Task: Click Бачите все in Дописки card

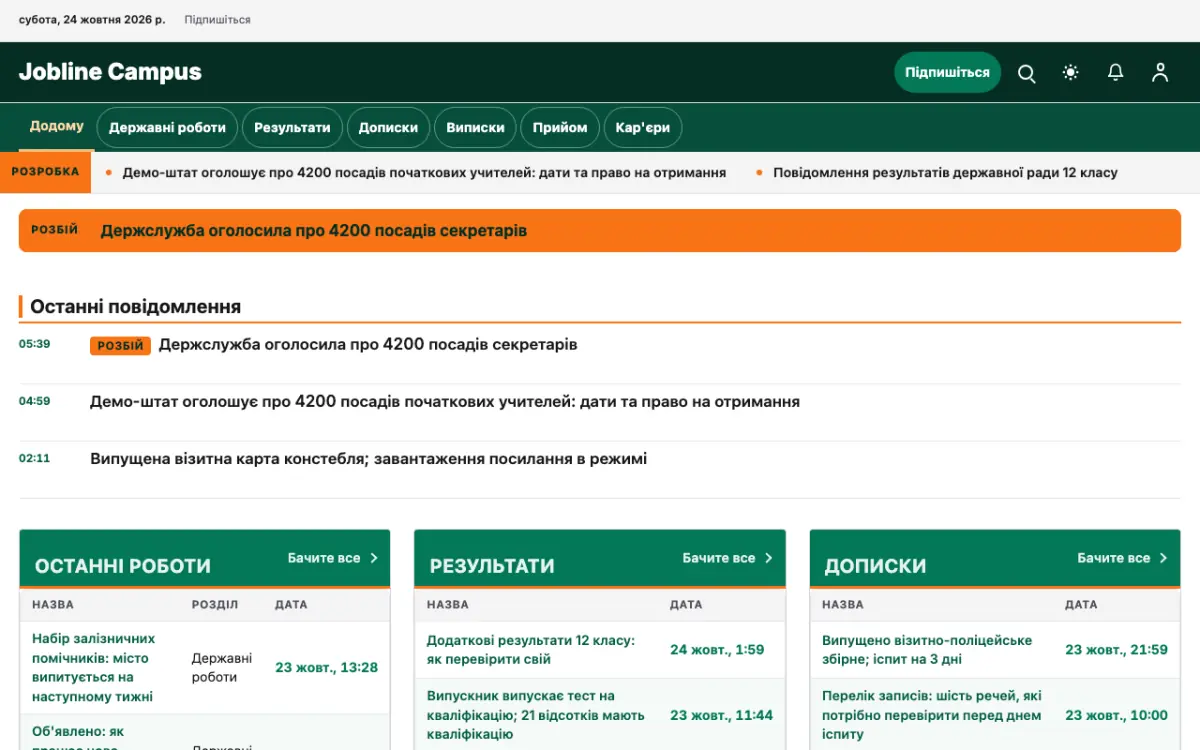Action: click(x=1123, y=558)
